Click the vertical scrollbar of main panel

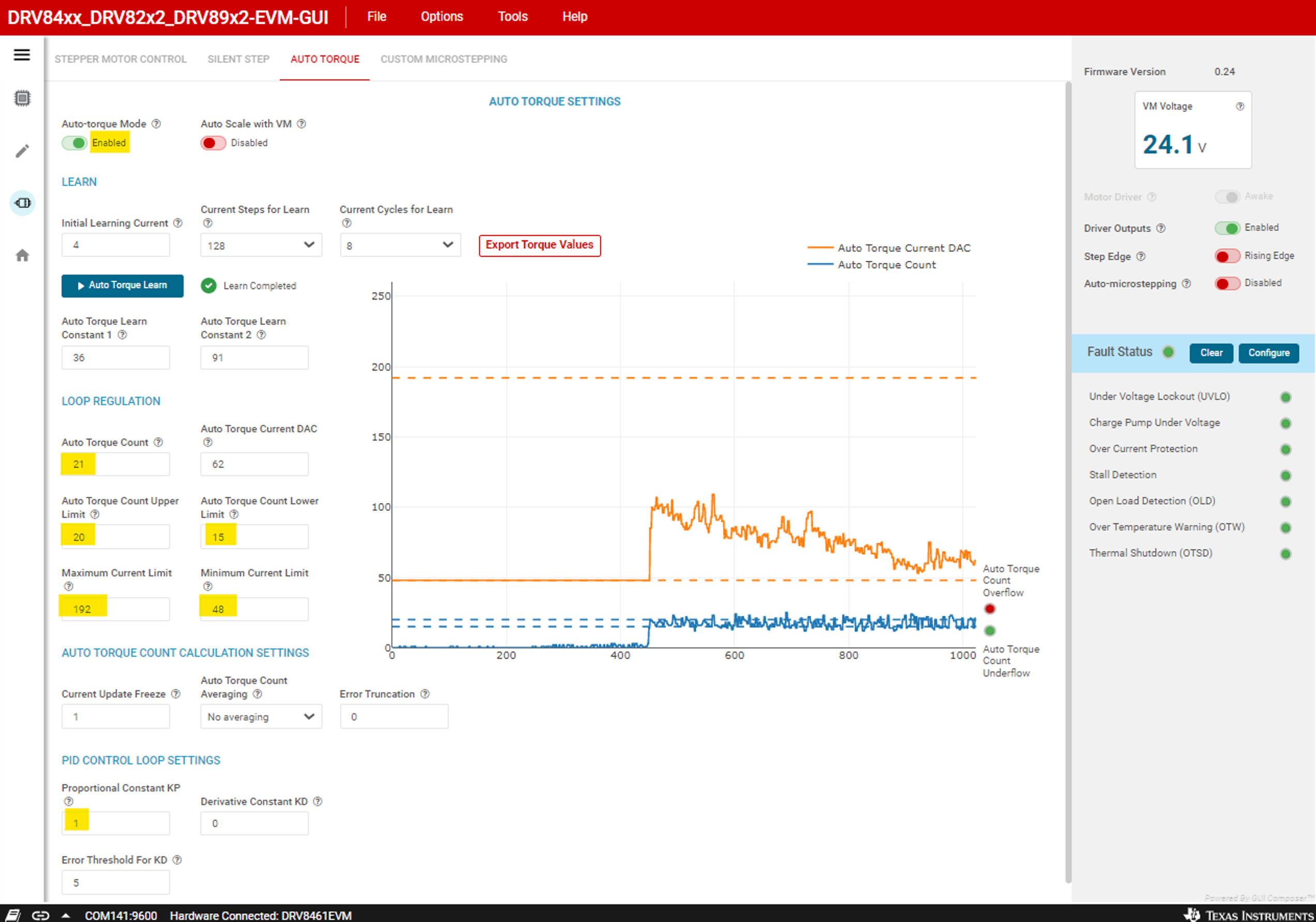tap(1068, 482)
